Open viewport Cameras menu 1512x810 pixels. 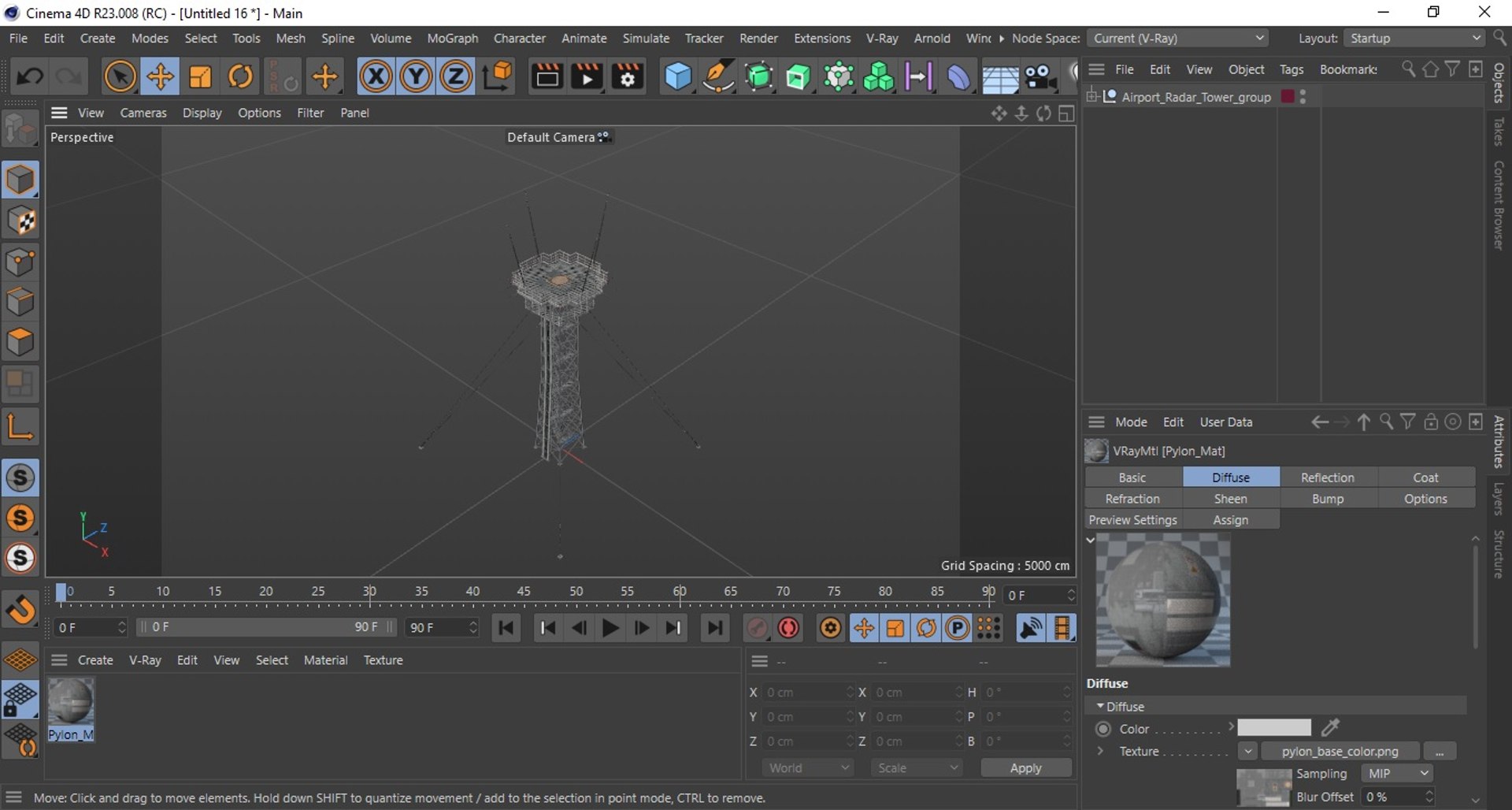143,113
